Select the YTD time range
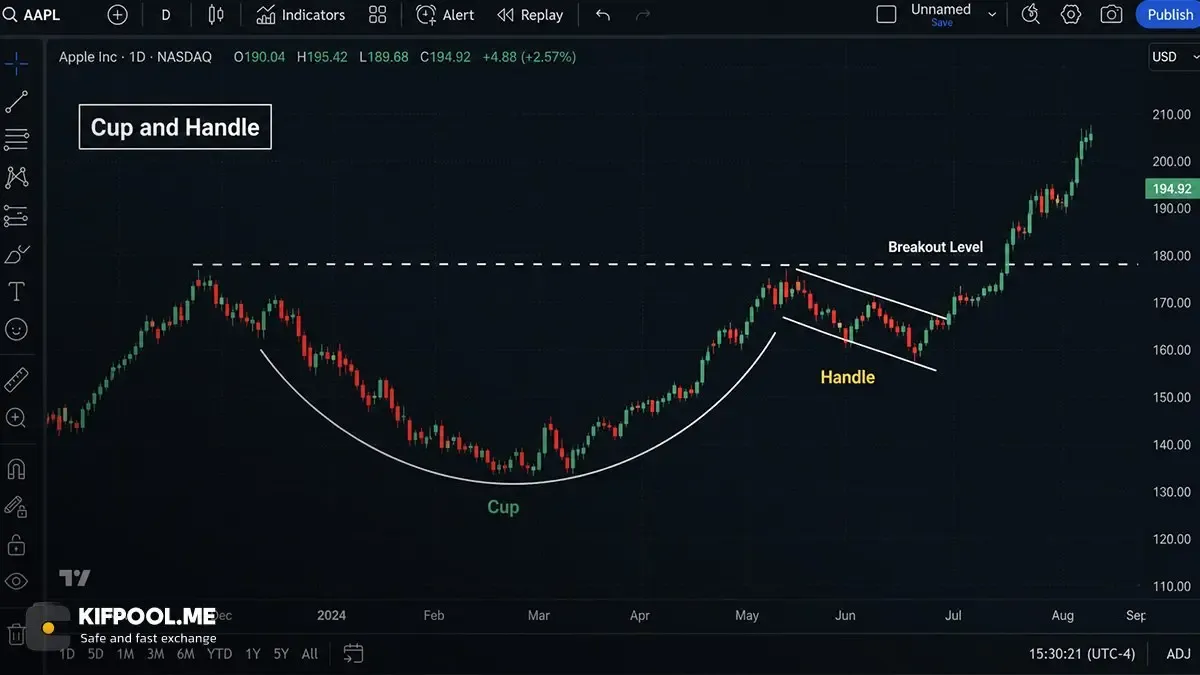 point(219,654)
